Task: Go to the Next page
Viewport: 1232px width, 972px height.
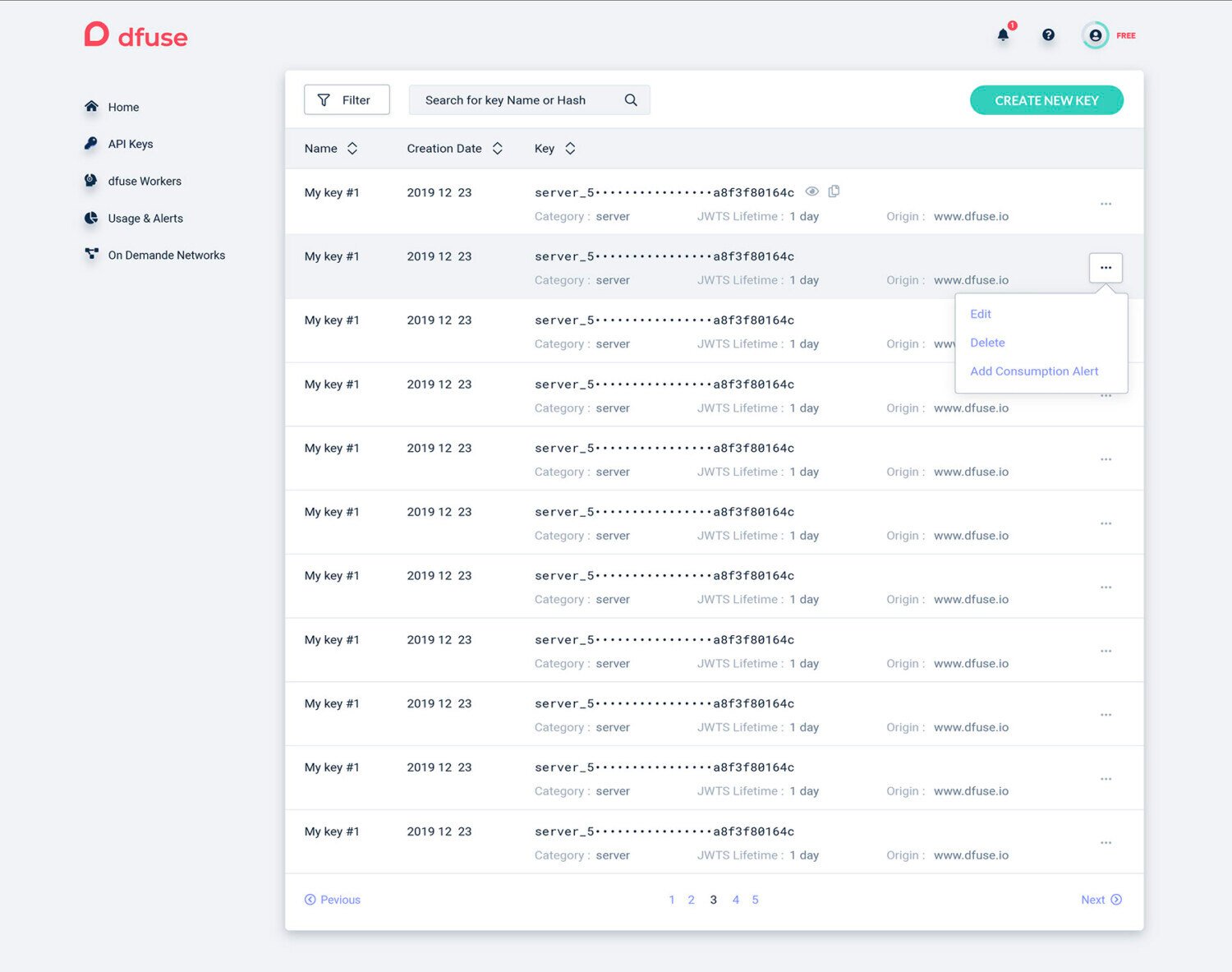Action: point(1101,900)
